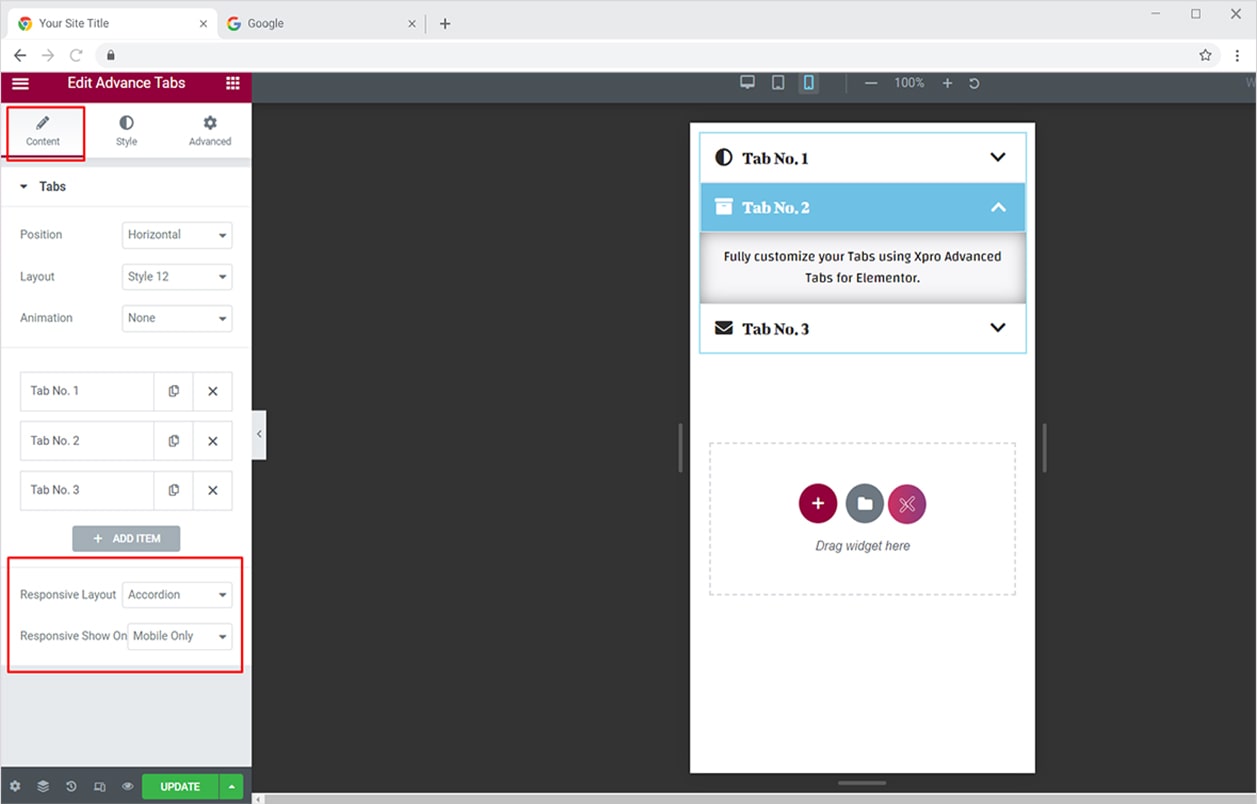Expand Tab No. 1 accordion in preview
The height and width of the screenshot is (804, 1257).
pyautogui.click(x=863, y=158)
